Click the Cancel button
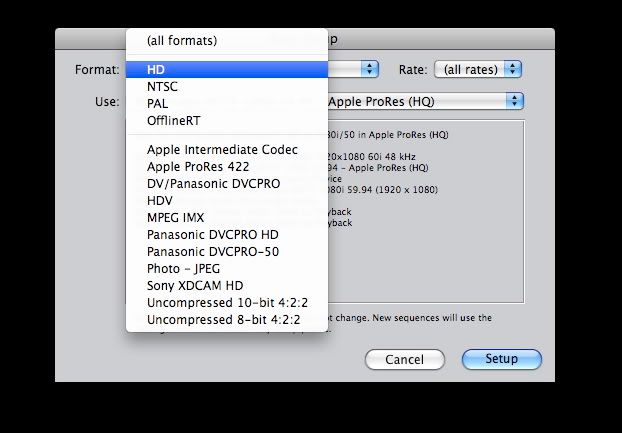622x433 pixels. pos(405,360)
